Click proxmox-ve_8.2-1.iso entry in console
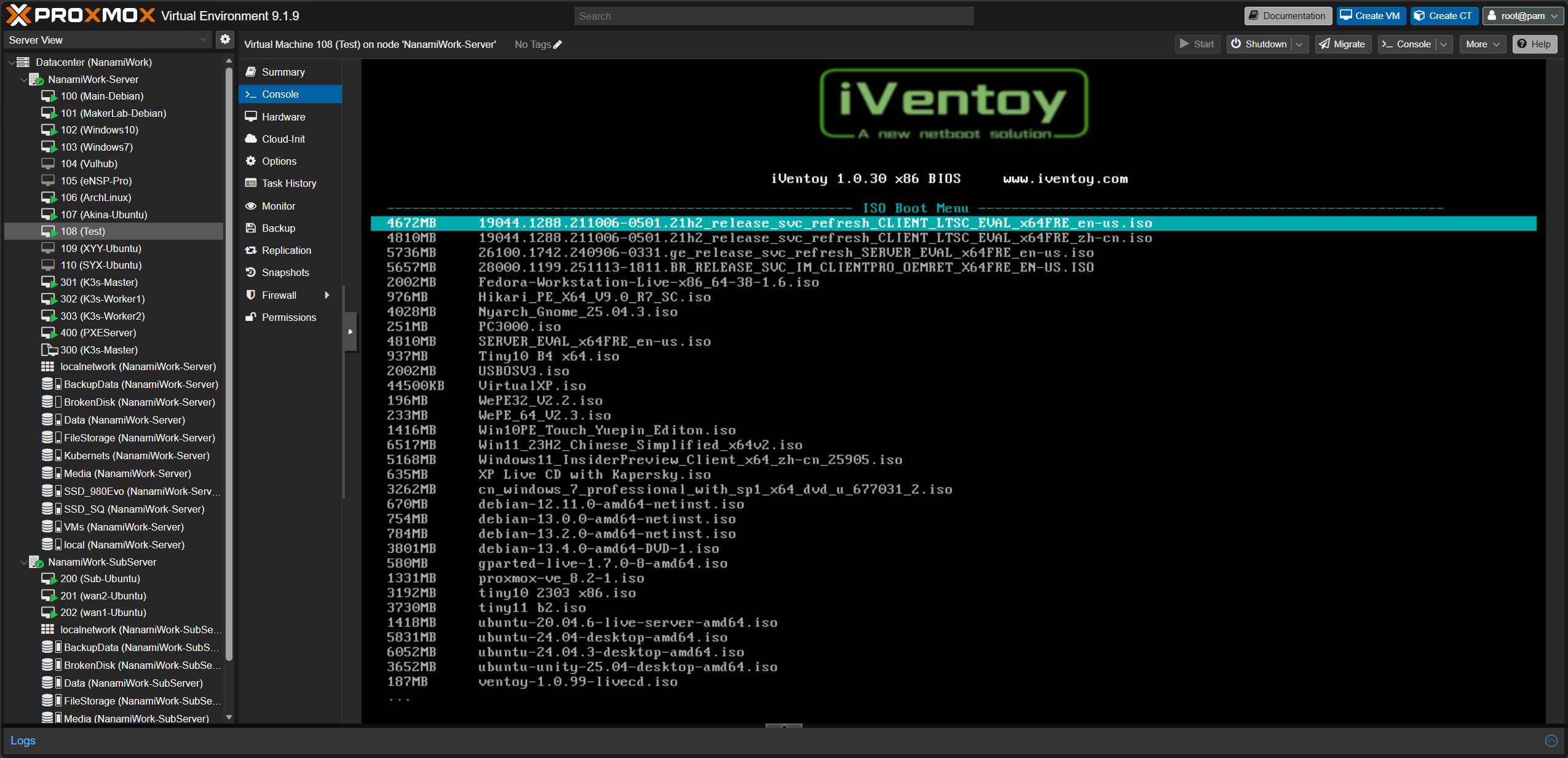The width and height of the screenshot is (1568, 758). point(561,578)
